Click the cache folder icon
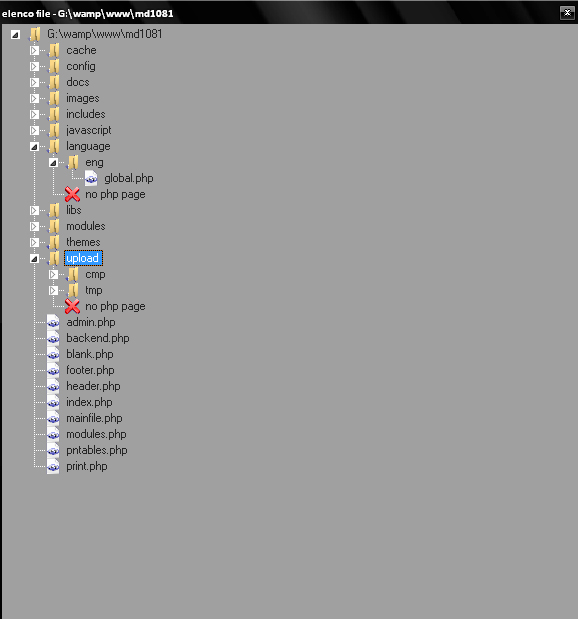Screen dimensions: 578x619 [x=54, y=50]
